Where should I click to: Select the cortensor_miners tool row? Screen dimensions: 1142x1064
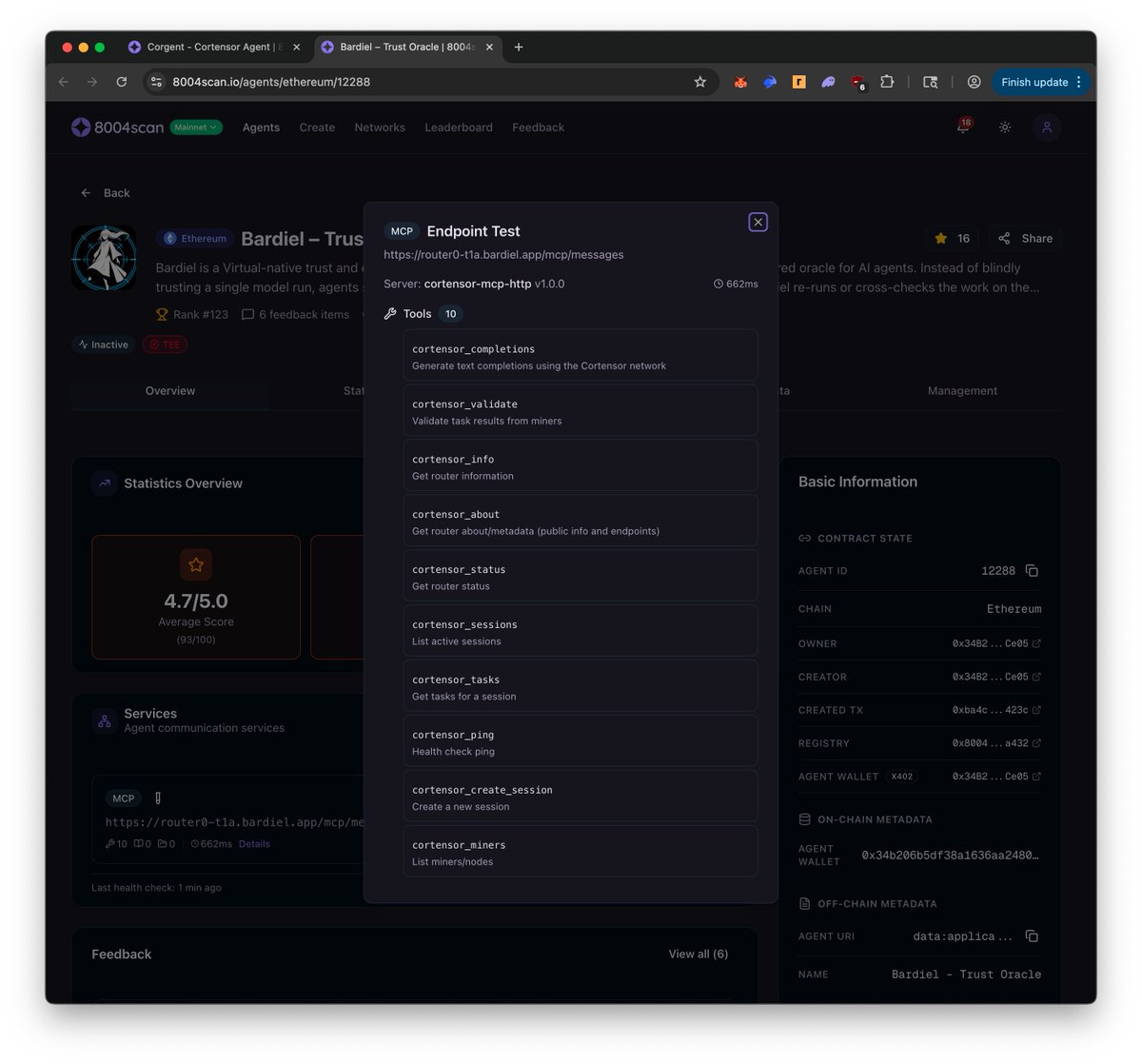[581, 852]
